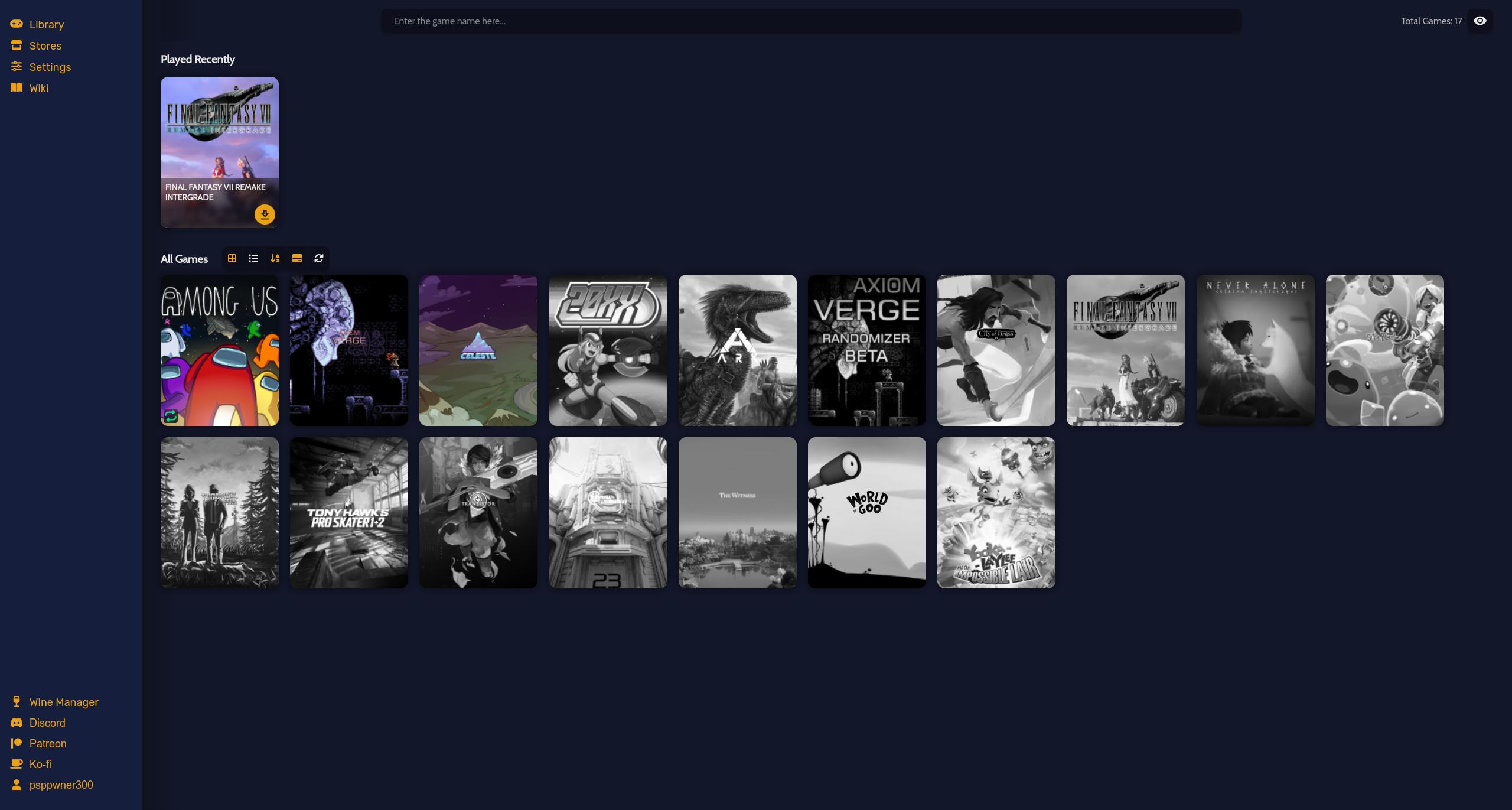Open the Discord link
The image size is (1512, 810).
(38, 723)
